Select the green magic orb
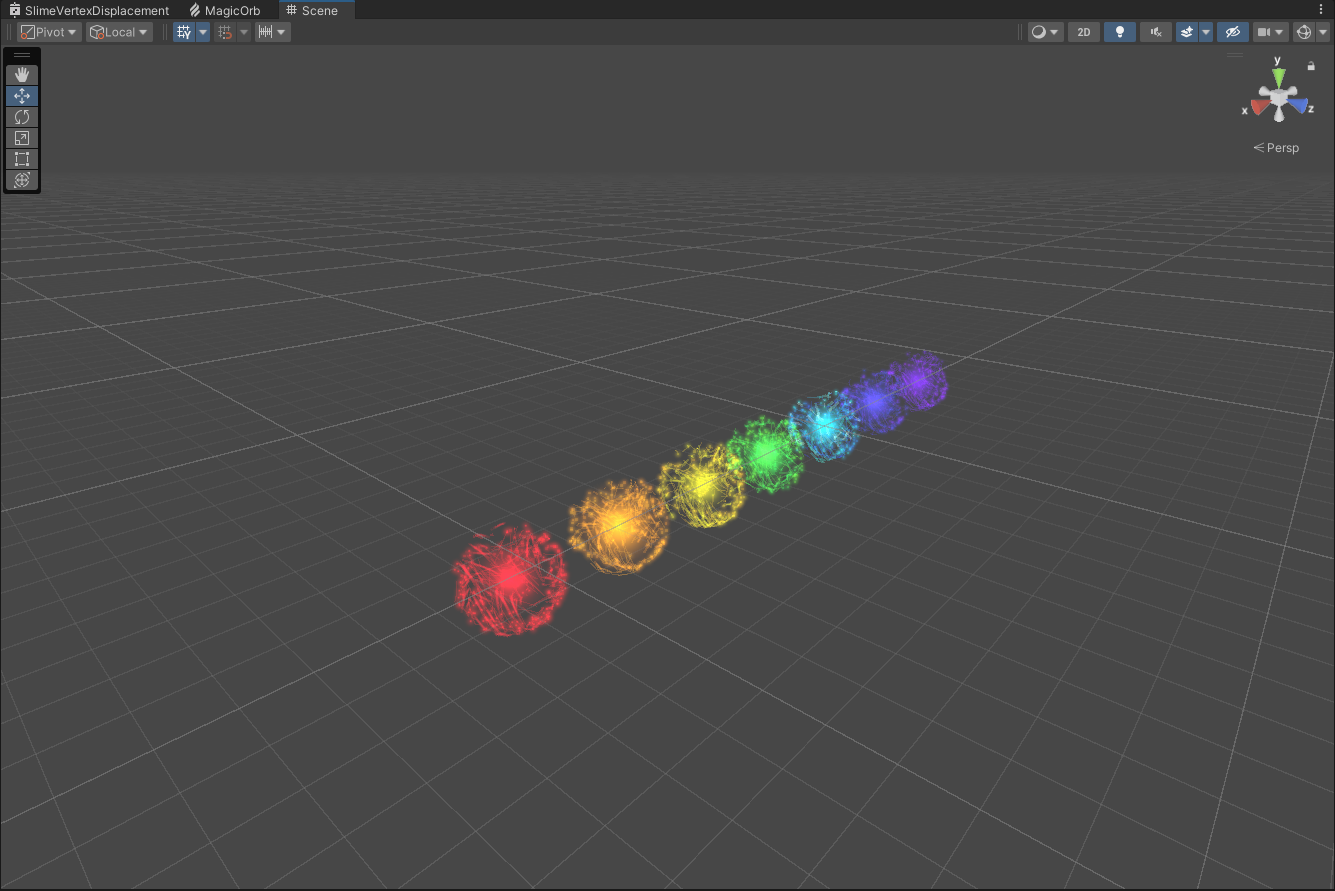This screenshot has width=1335, height=891. click(767, 455)
